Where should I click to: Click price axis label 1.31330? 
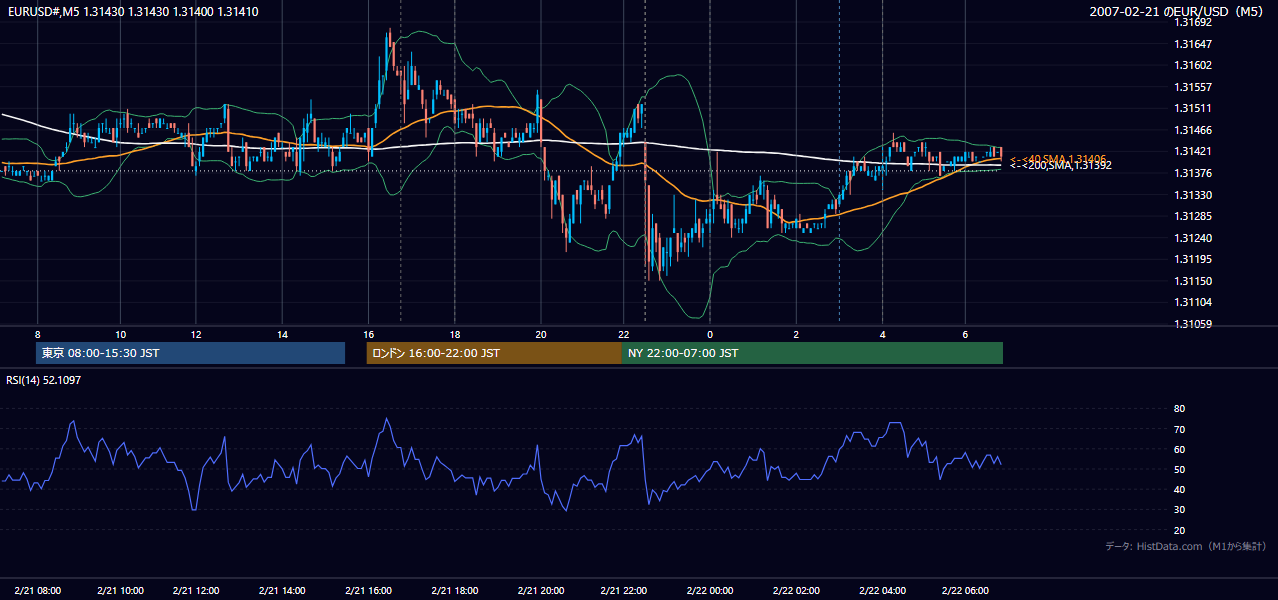point(1193,195)
